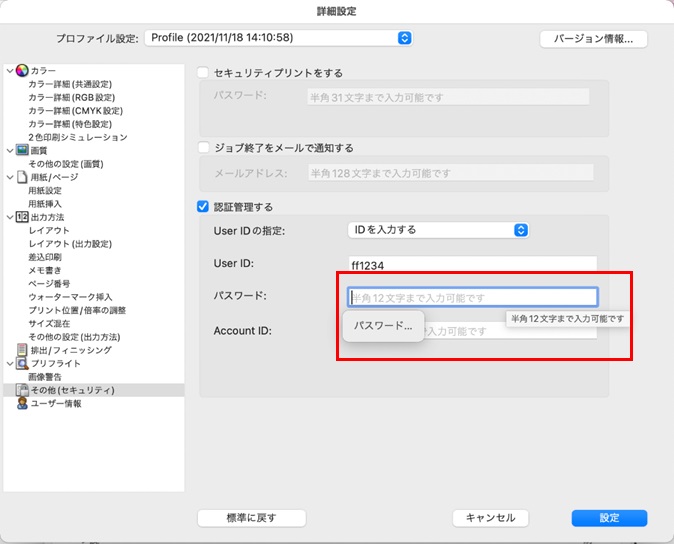Click the blue 設定 button

[609, 518]
